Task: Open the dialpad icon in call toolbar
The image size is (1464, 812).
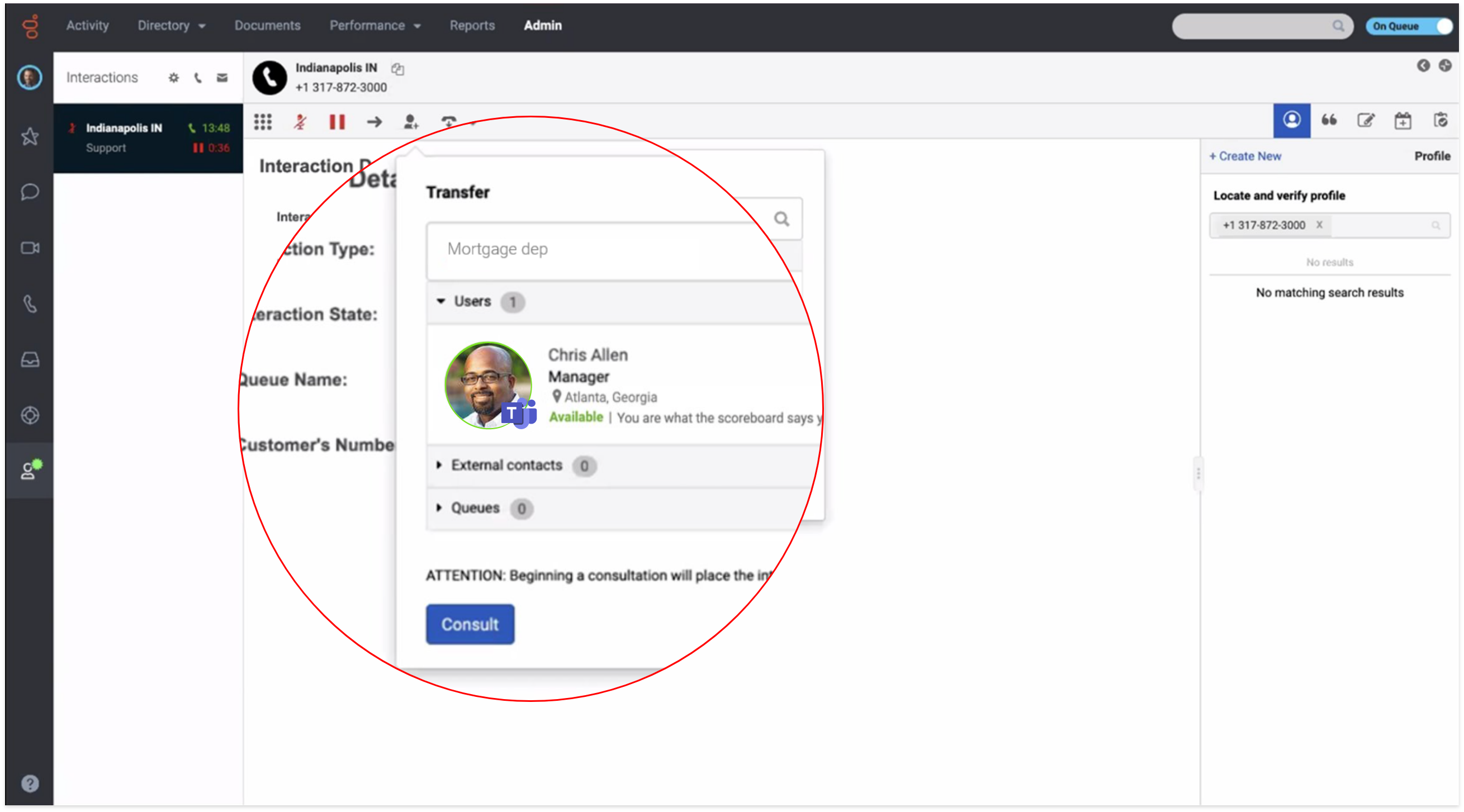Action: [x=263, y=122]
